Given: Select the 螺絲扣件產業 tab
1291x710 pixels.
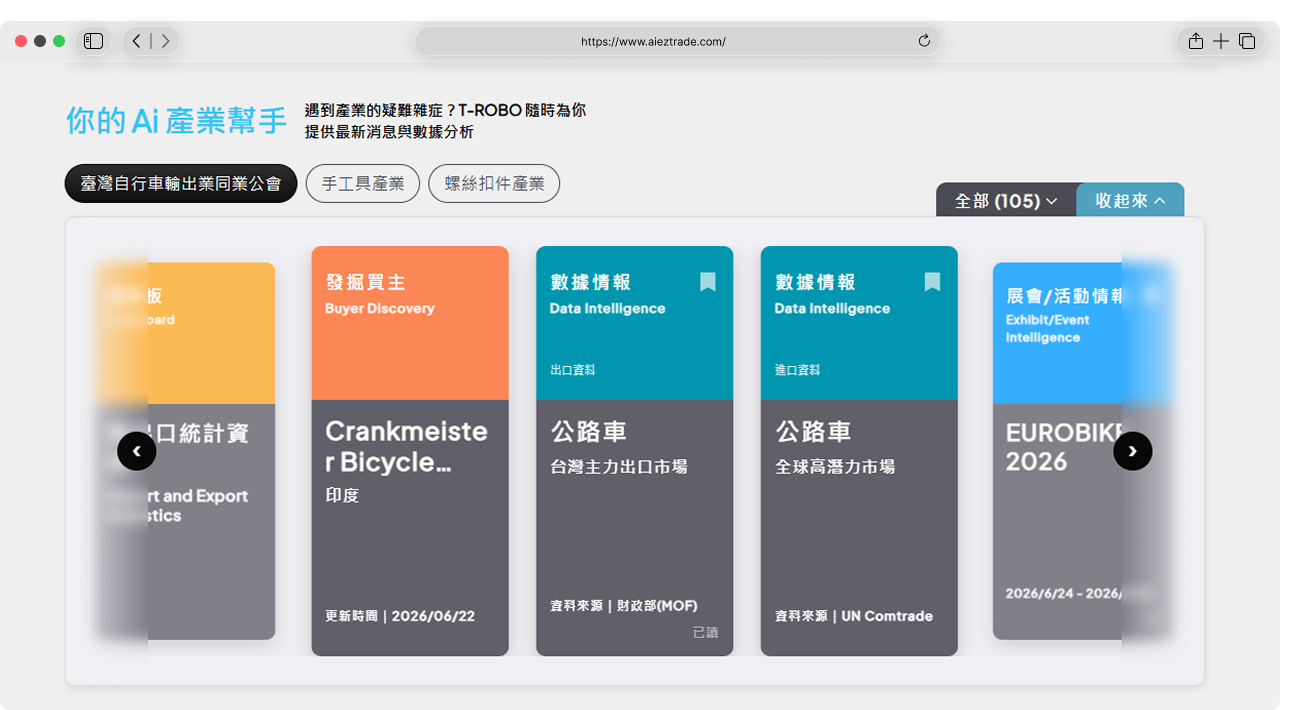Looking at the screenshot, I should [494, 183].
